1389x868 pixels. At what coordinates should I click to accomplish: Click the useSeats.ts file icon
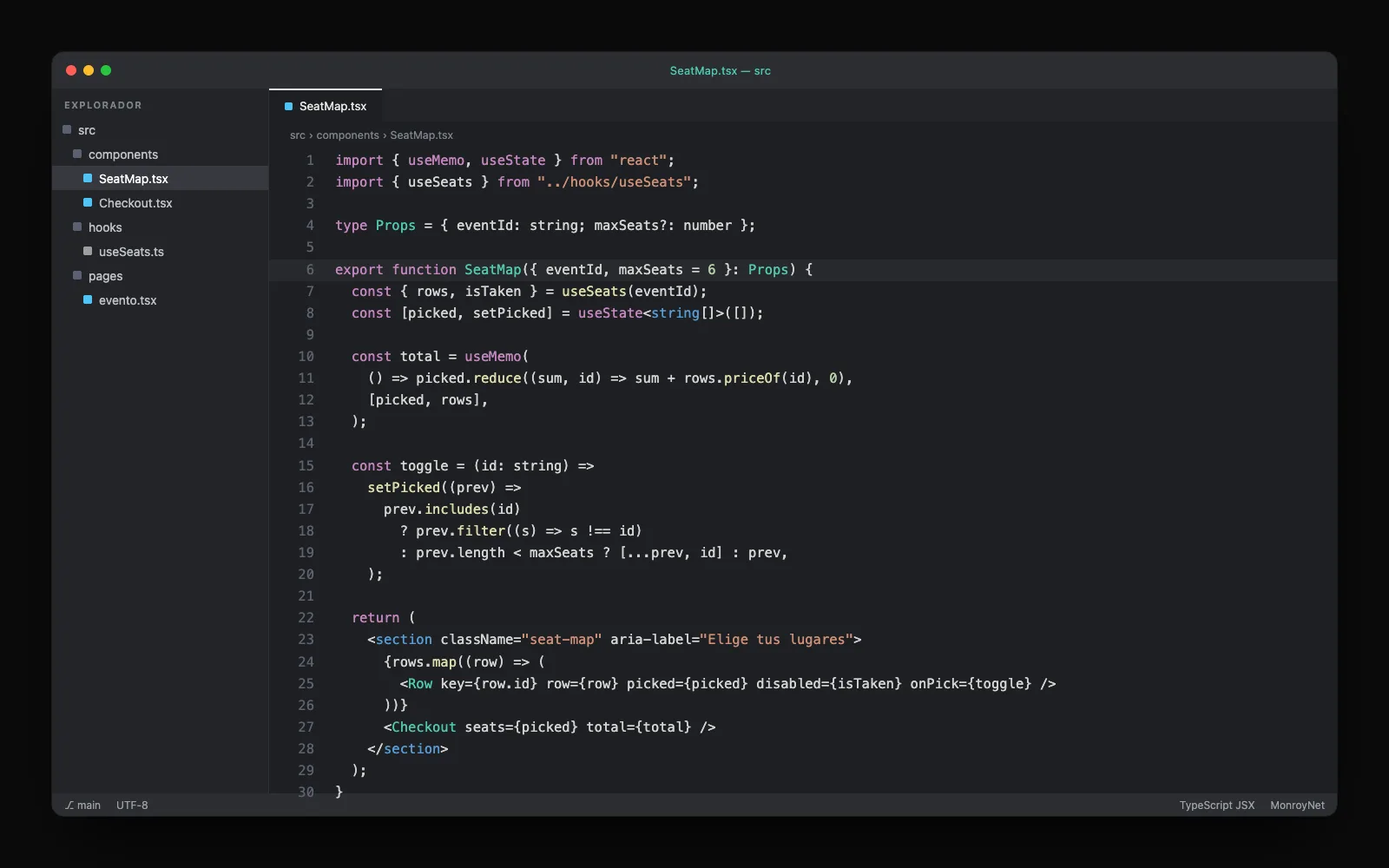pyautogui.click(x=88, y=251)
